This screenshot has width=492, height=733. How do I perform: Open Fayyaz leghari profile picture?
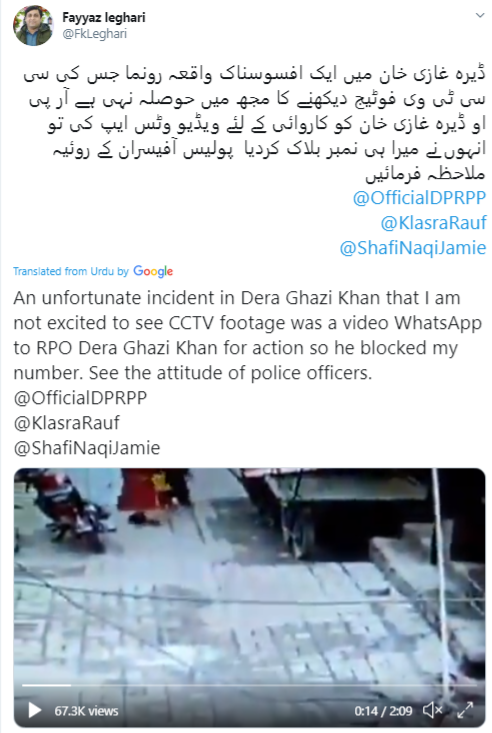click(x=33, y=26)
